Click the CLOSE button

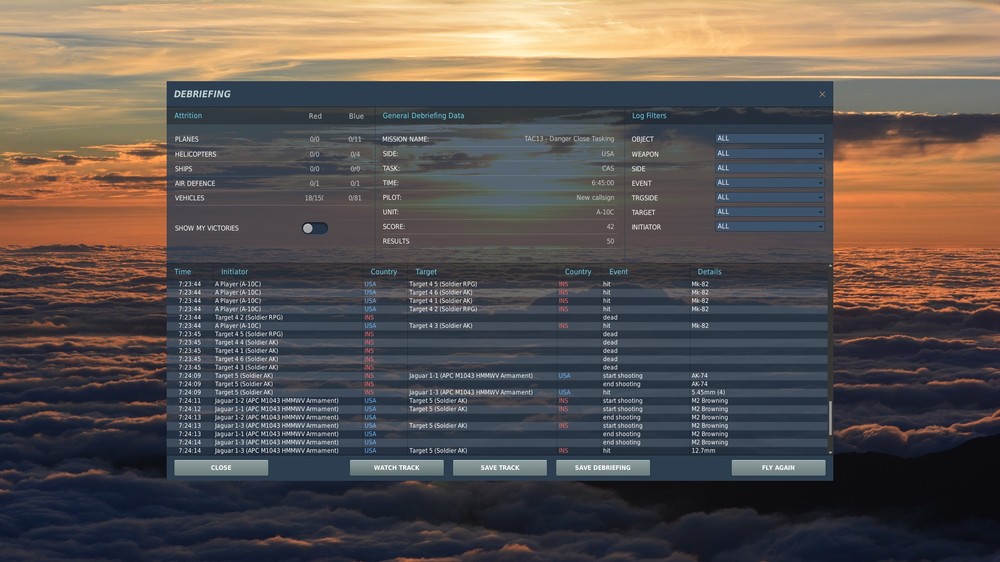[221, 468]
